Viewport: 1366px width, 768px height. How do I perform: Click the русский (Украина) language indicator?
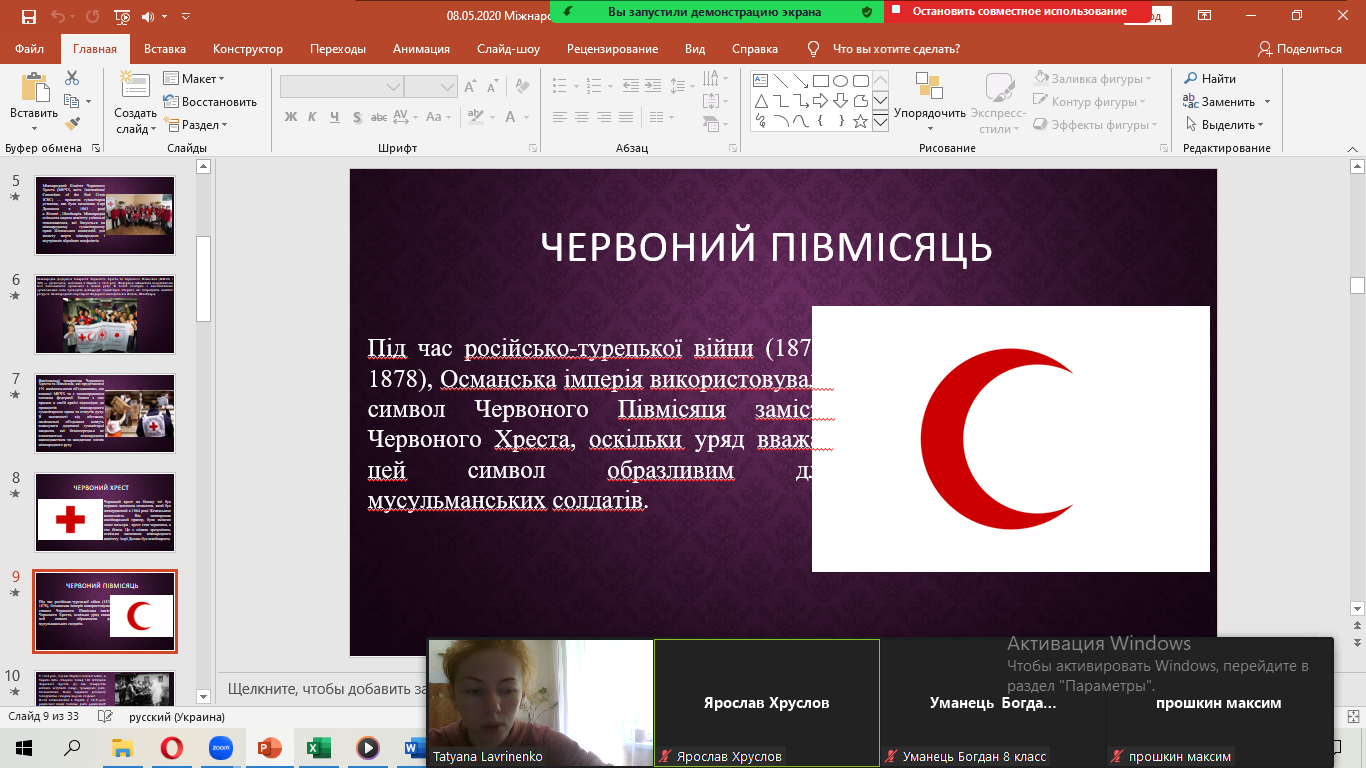(x=177, y=717)
